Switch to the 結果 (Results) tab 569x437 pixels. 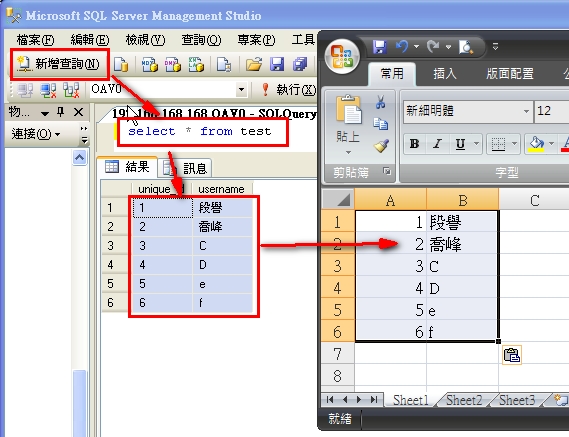tap(127, 167)
